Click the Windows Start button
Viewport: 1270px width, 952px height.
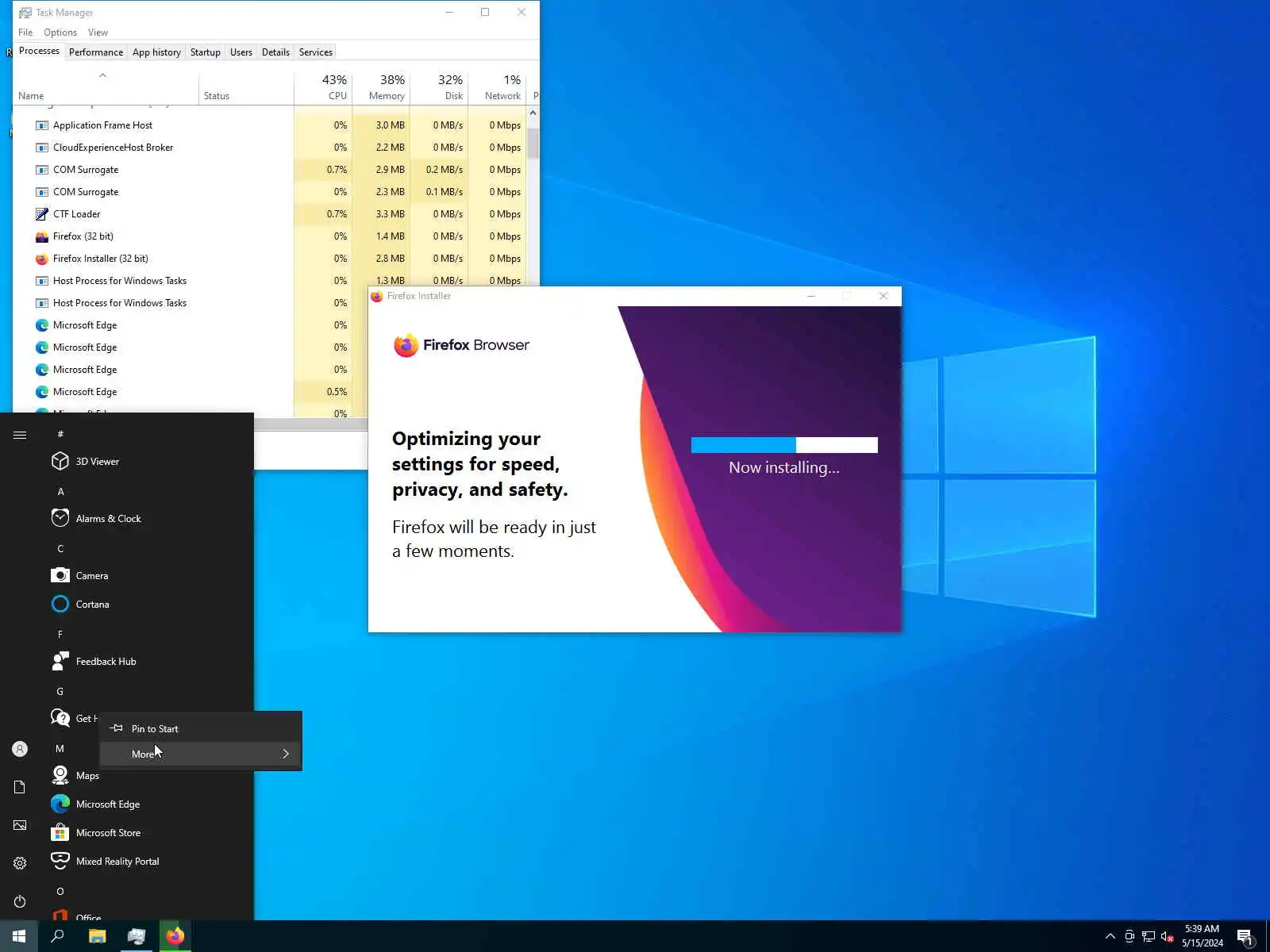[x=19, y=936]
